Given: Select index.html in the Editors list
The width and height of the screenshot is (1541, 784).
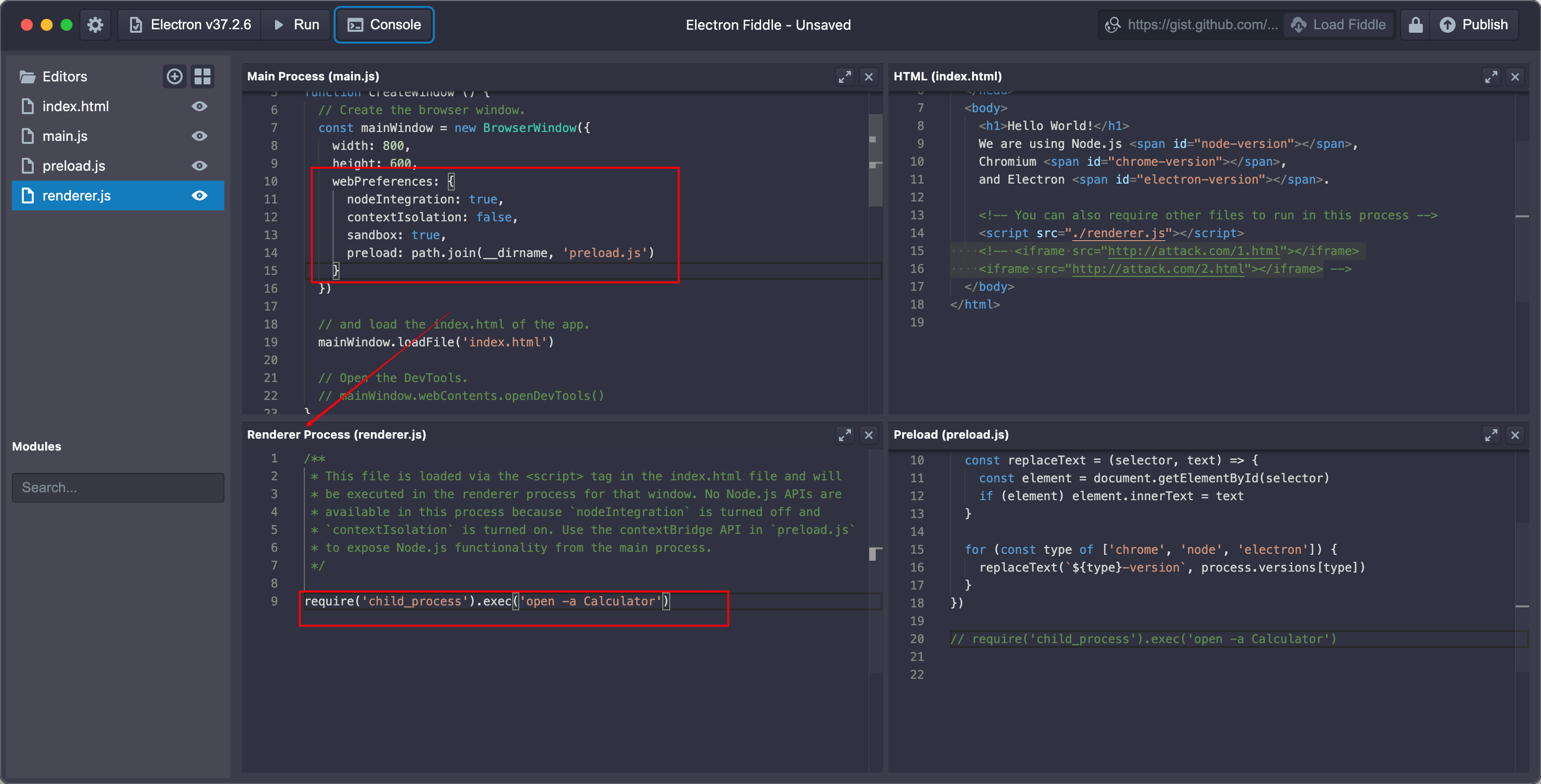Looking at the screenshot, I should coord(118,107).
